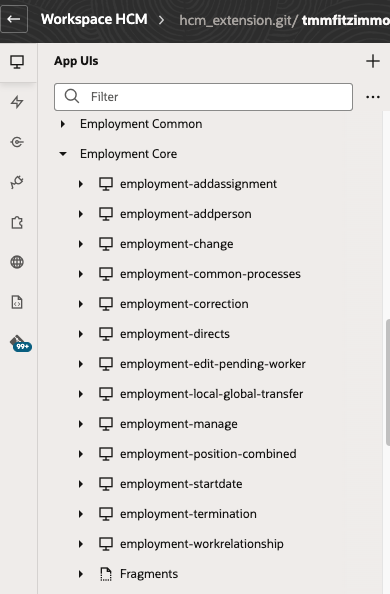This screenshot has height=594, width=390.
Task: Open the Git panel with 99+ badge
Action: click(20, 343)
